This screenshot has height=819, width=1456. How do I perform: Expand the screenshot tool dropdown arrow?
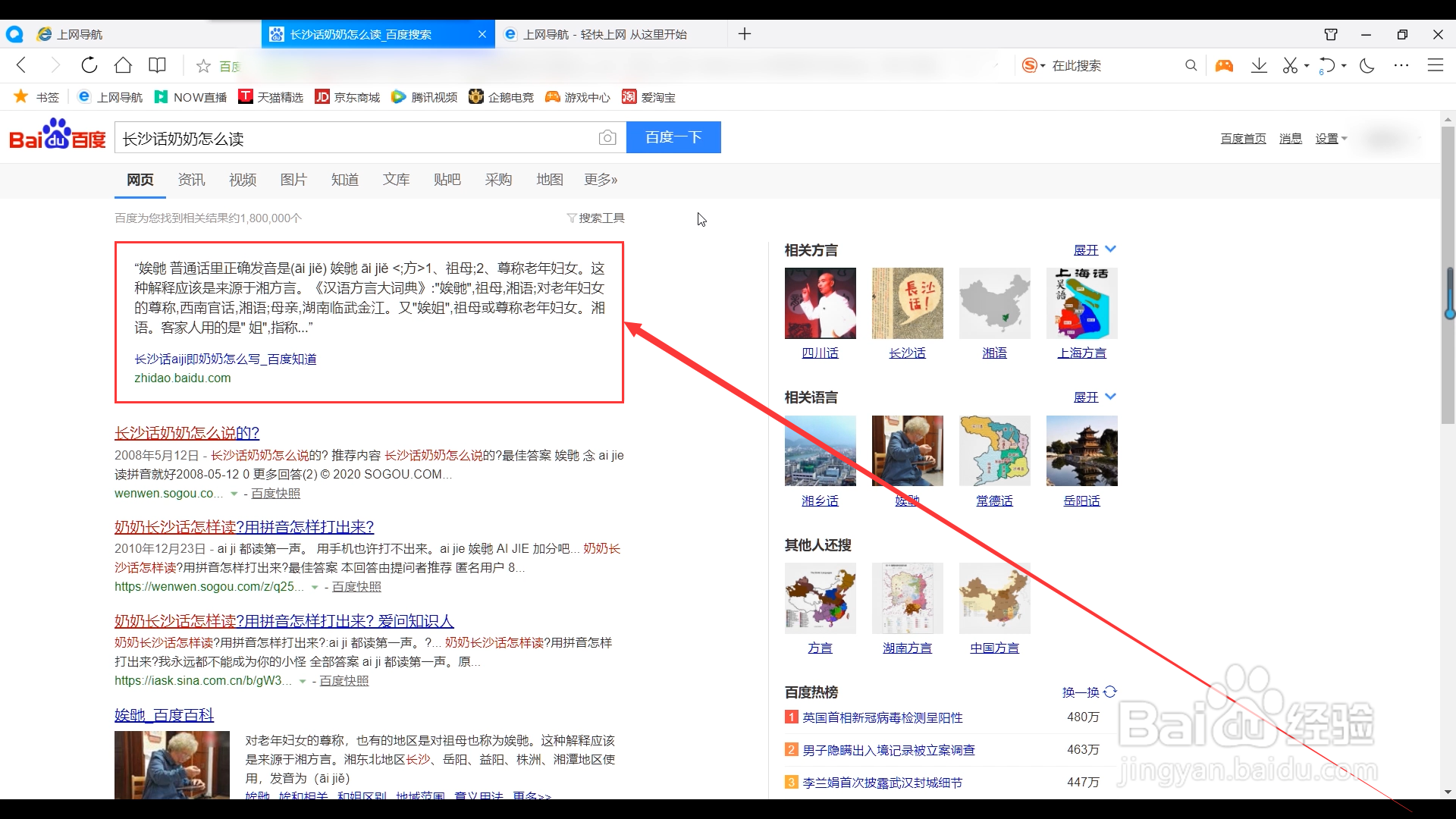1307,66
